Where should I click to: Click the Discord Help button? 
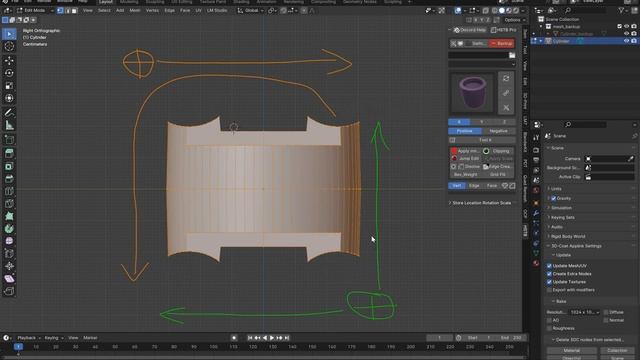[470, 30]
